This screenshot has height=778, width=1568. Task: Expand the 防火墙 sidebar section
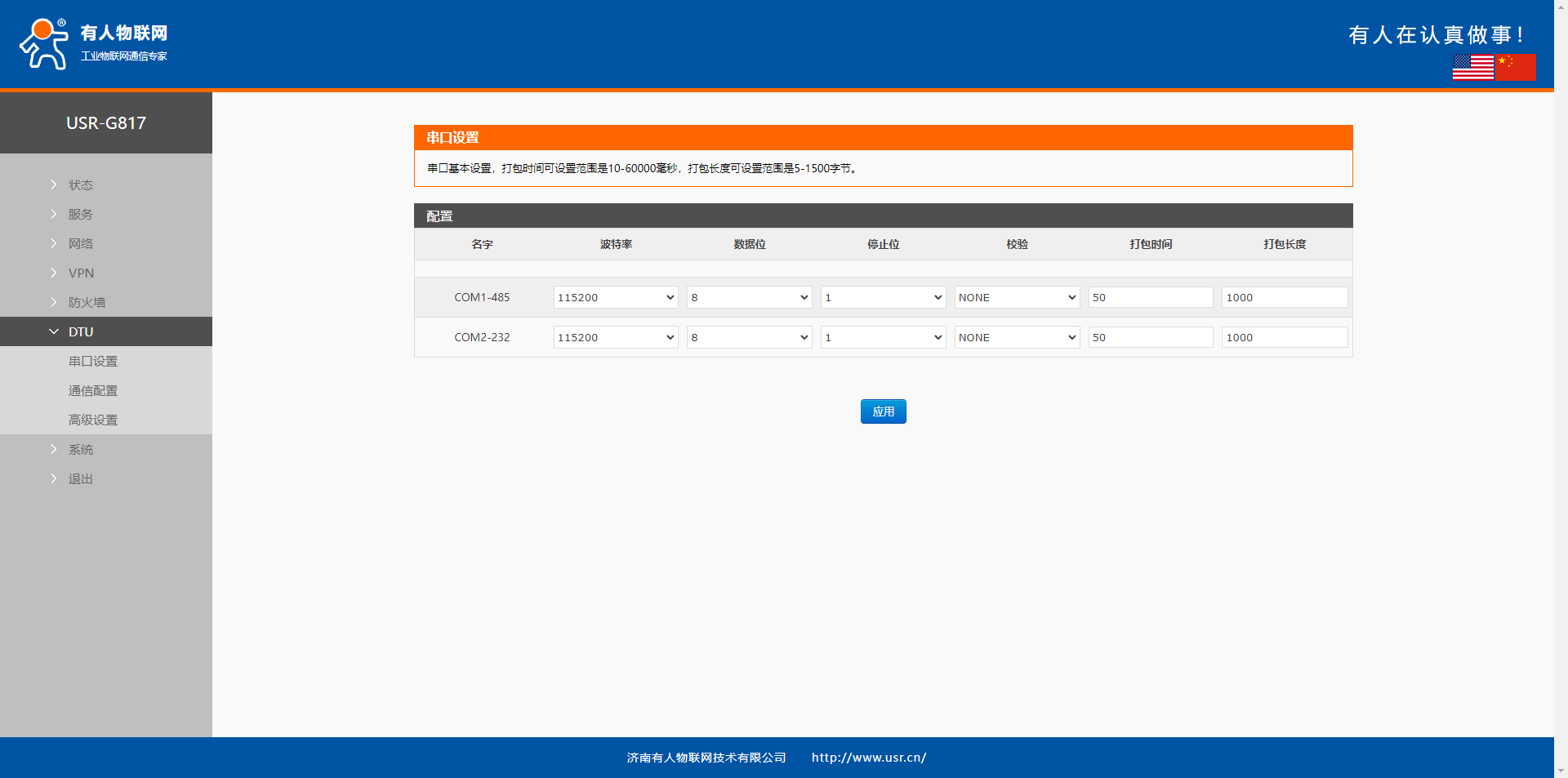87,302
